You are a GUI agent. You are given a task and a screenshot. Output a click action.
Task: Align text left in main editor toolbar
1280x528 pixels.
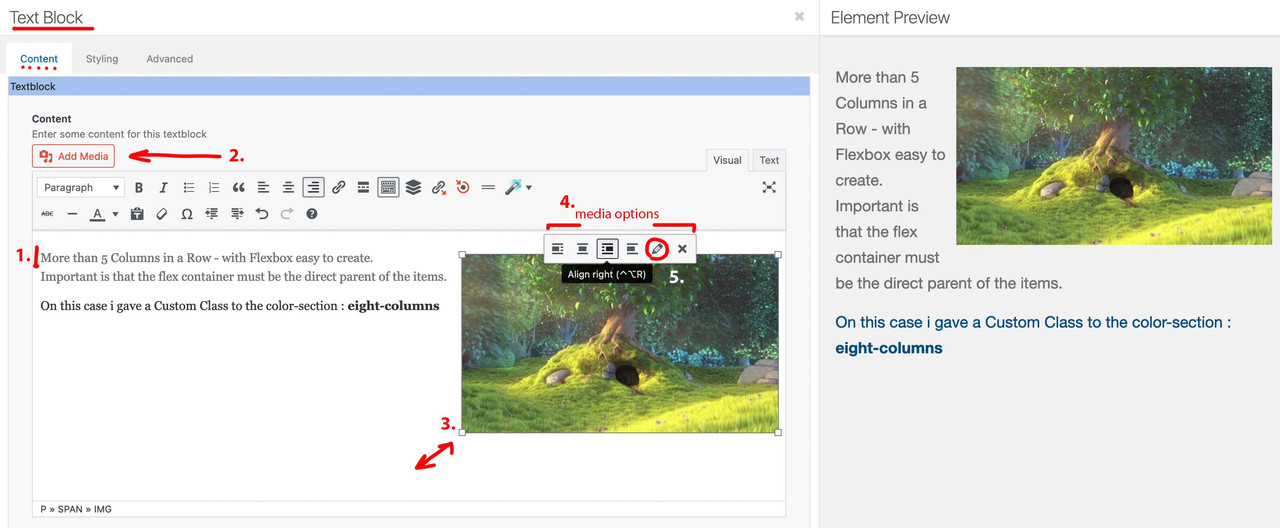click(x=264, y=187)
